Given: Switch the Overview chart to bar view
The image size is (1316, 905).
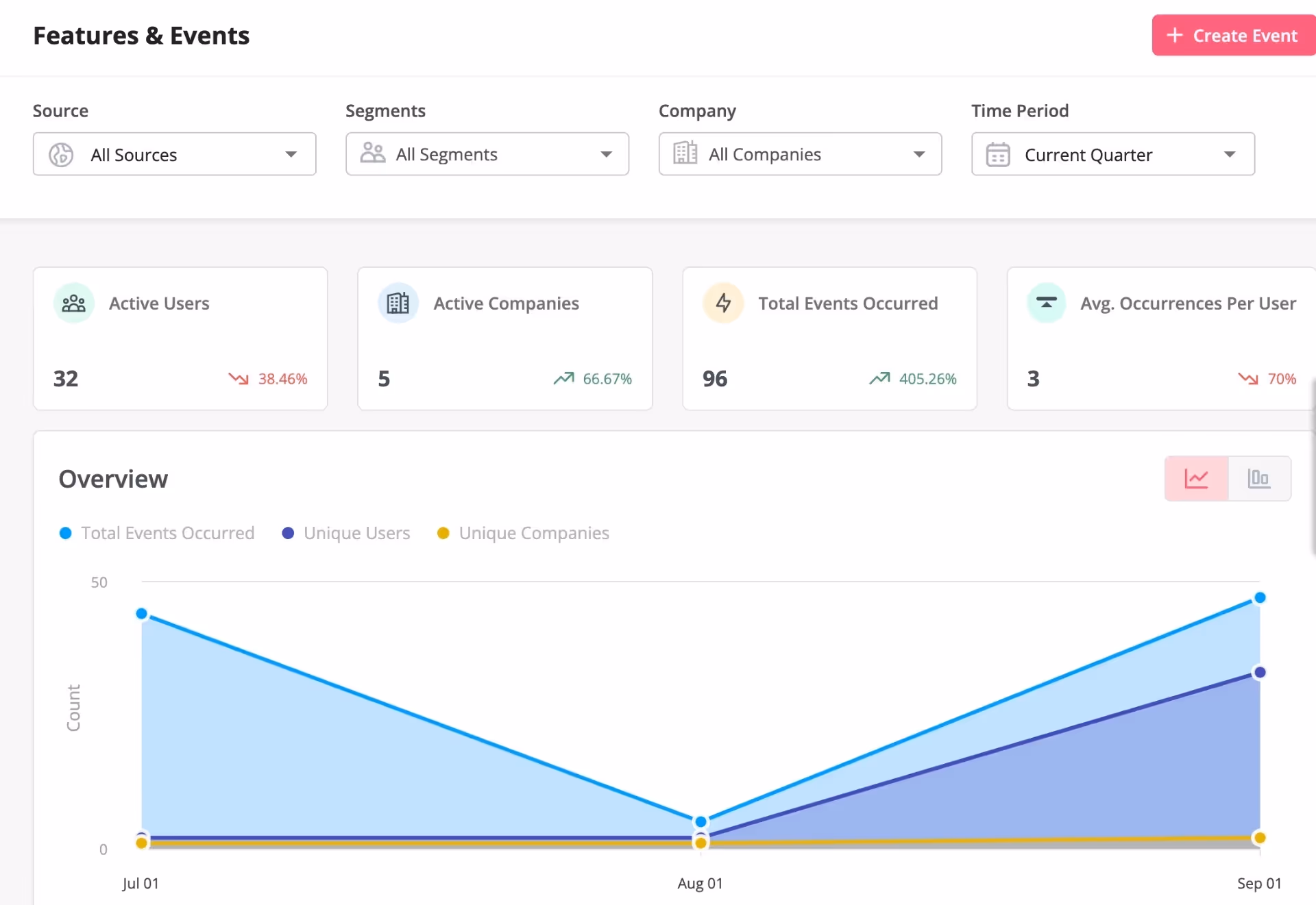Looking at the screenshot, I should click(x=1260, y=478).
